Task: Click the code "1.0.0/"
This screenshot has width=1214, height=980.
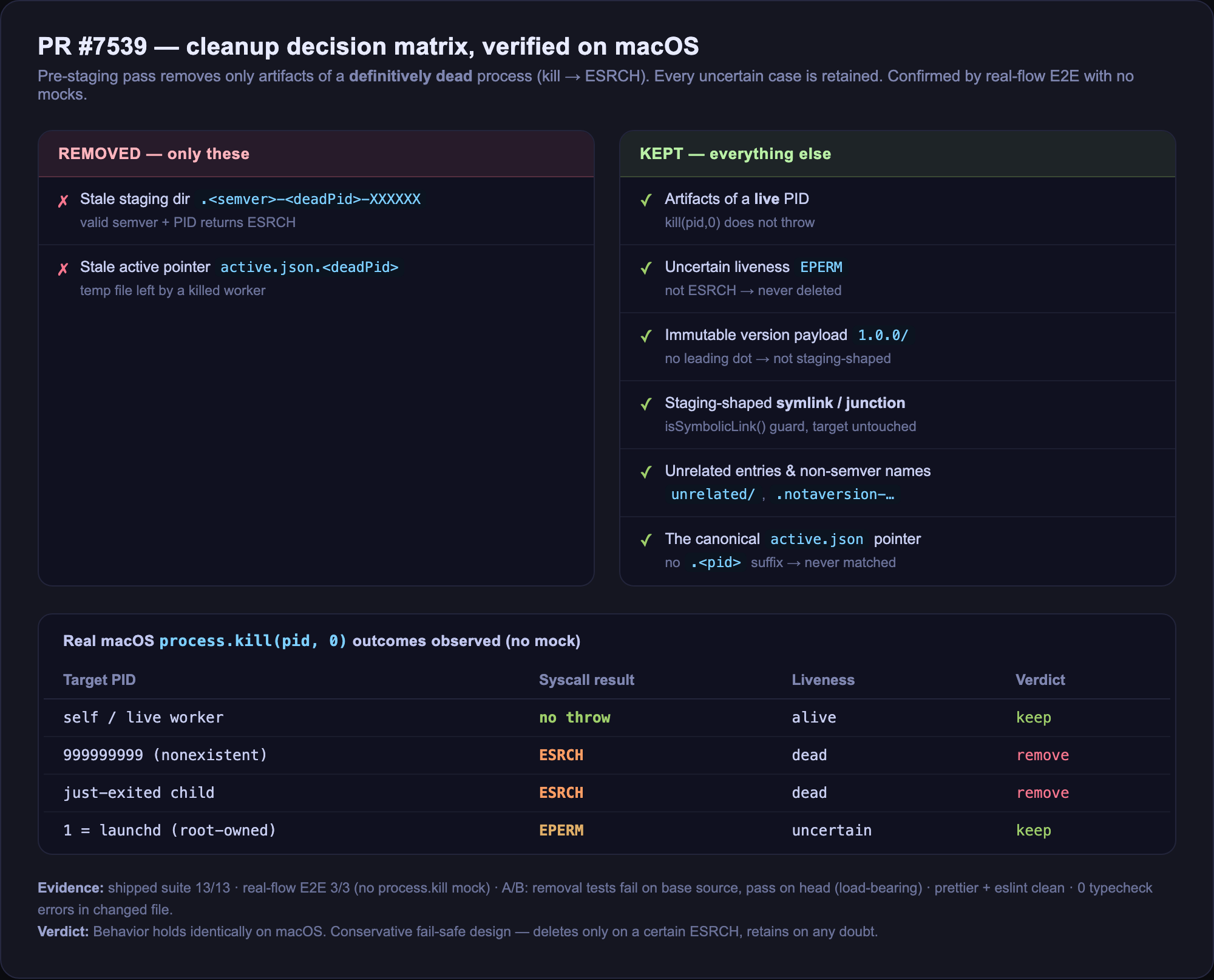Action: pos(883,335)
